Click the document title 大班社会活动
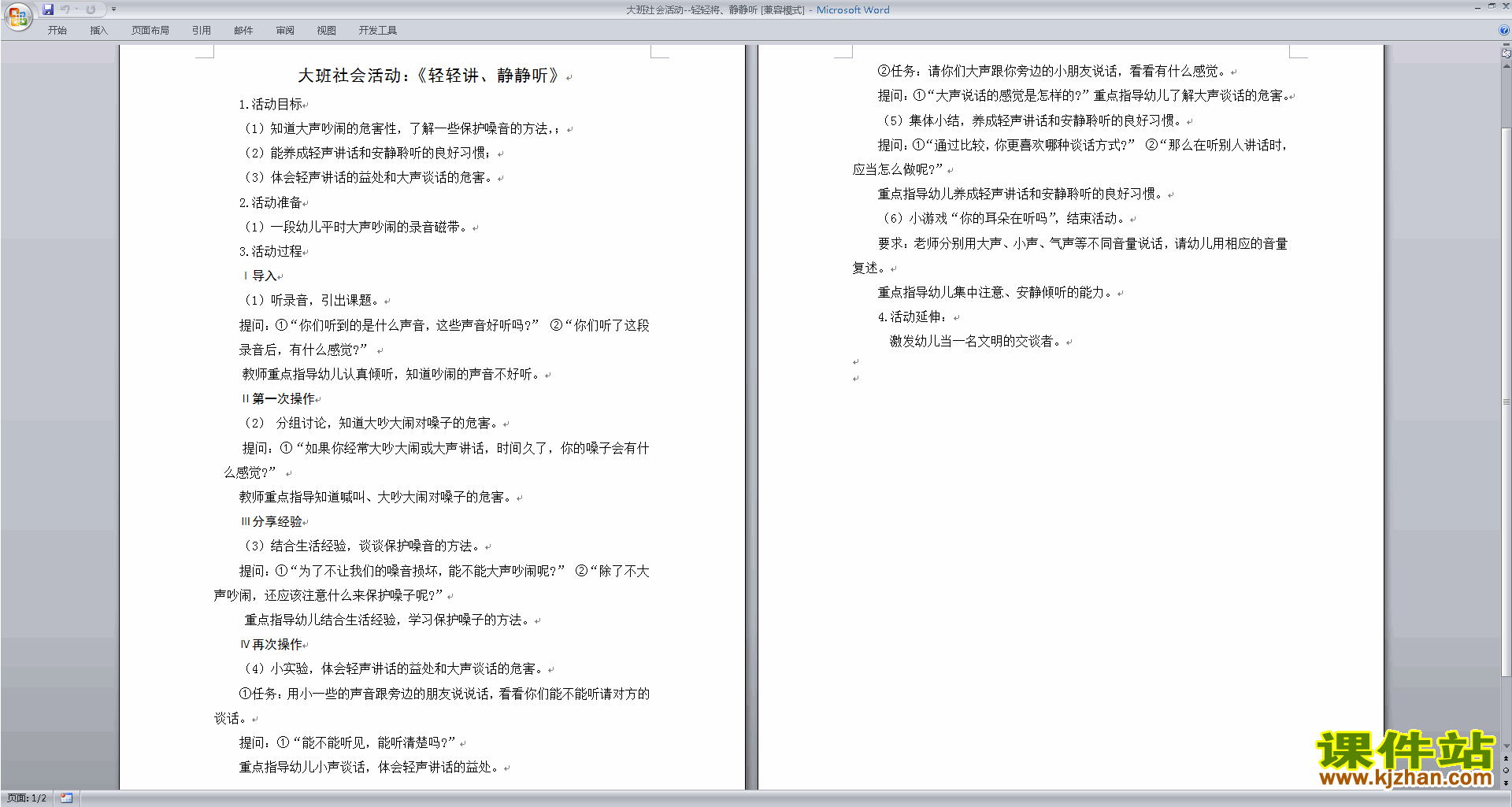Viewport: 1512px width, 807px height. tap(428, 76)
